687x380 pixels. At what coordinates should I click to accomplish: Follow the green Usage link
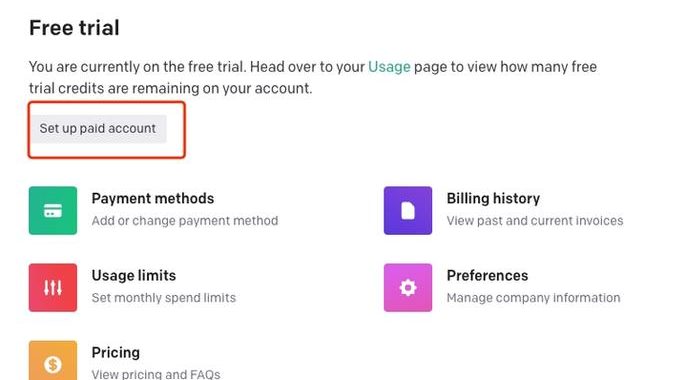click(389, 67)
